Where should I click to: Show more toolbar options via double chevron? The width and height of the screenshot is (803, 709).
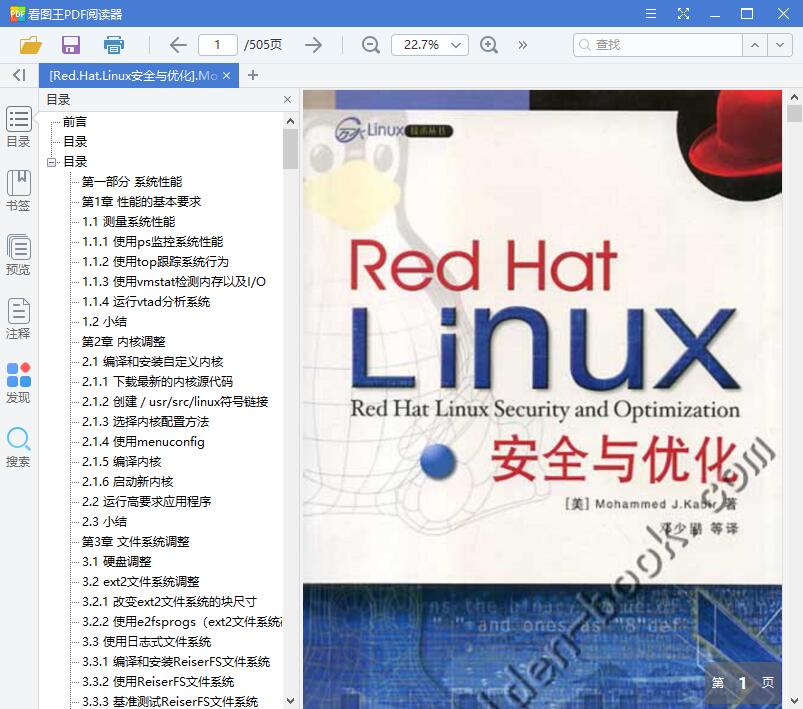(x=522, y=45)
